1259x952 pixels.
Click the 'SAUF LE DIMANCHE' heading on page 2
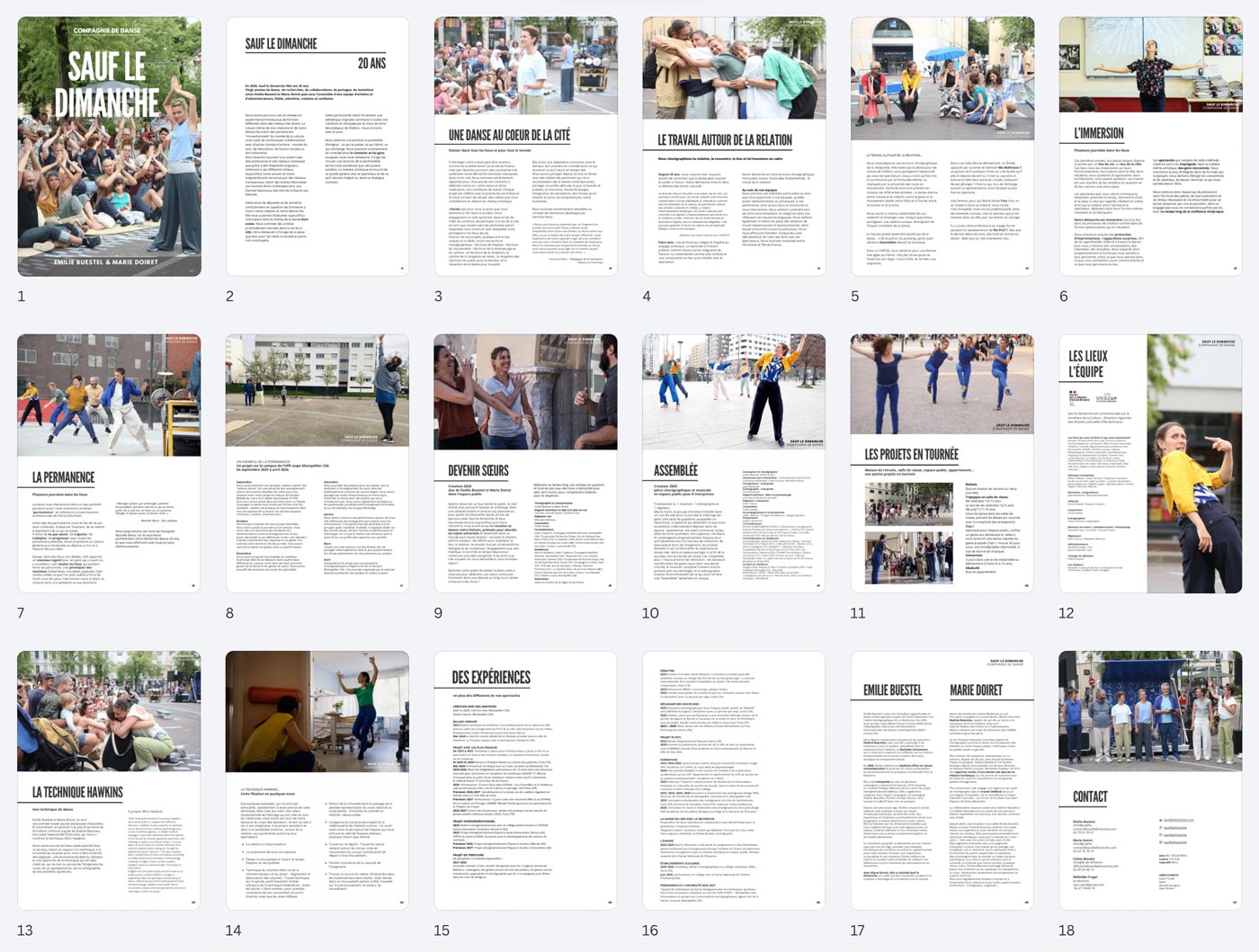(x=281, y=43)
